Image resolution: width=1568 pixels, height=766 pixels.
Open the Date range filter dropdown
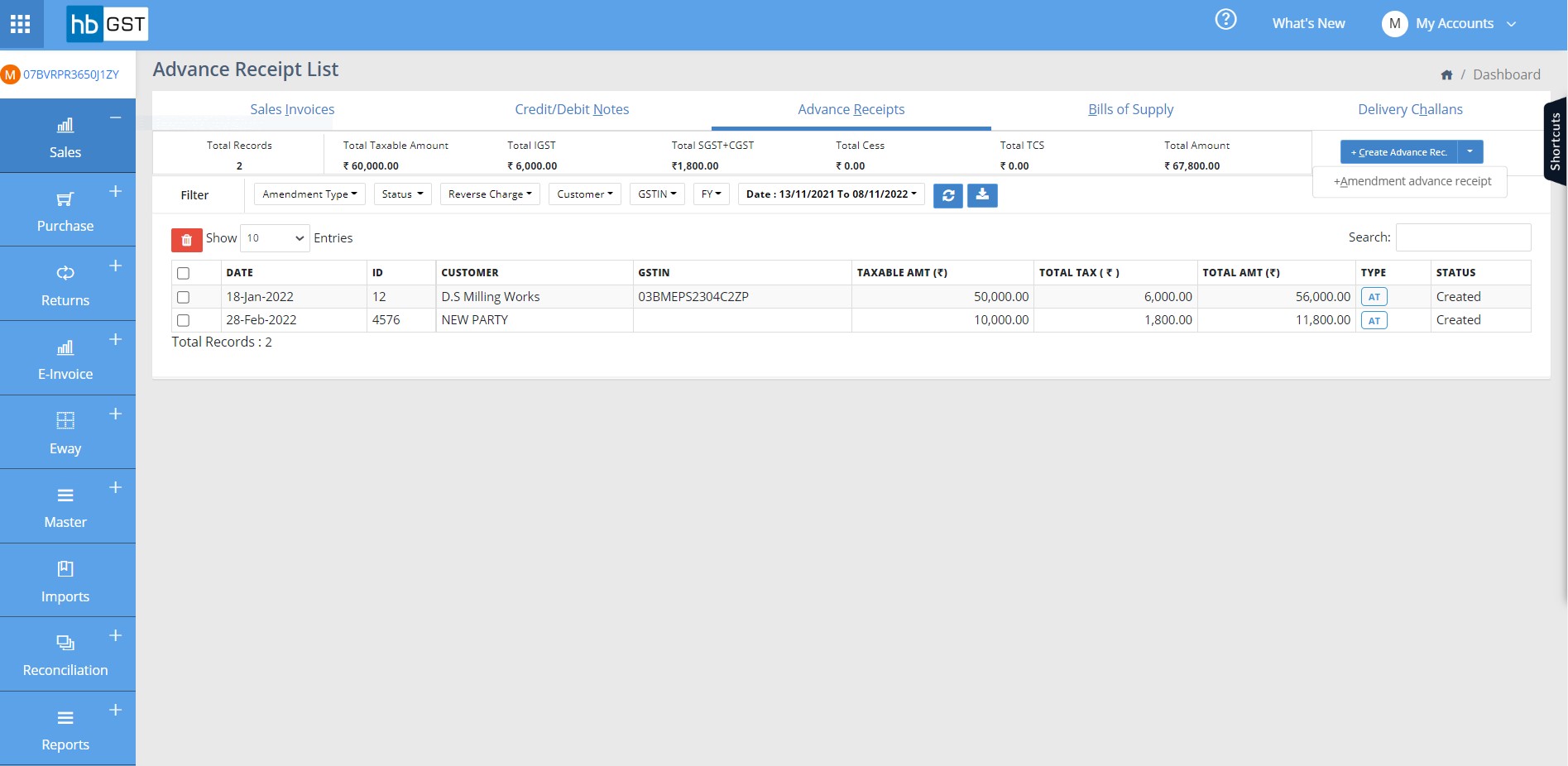[x=832, y=194]
